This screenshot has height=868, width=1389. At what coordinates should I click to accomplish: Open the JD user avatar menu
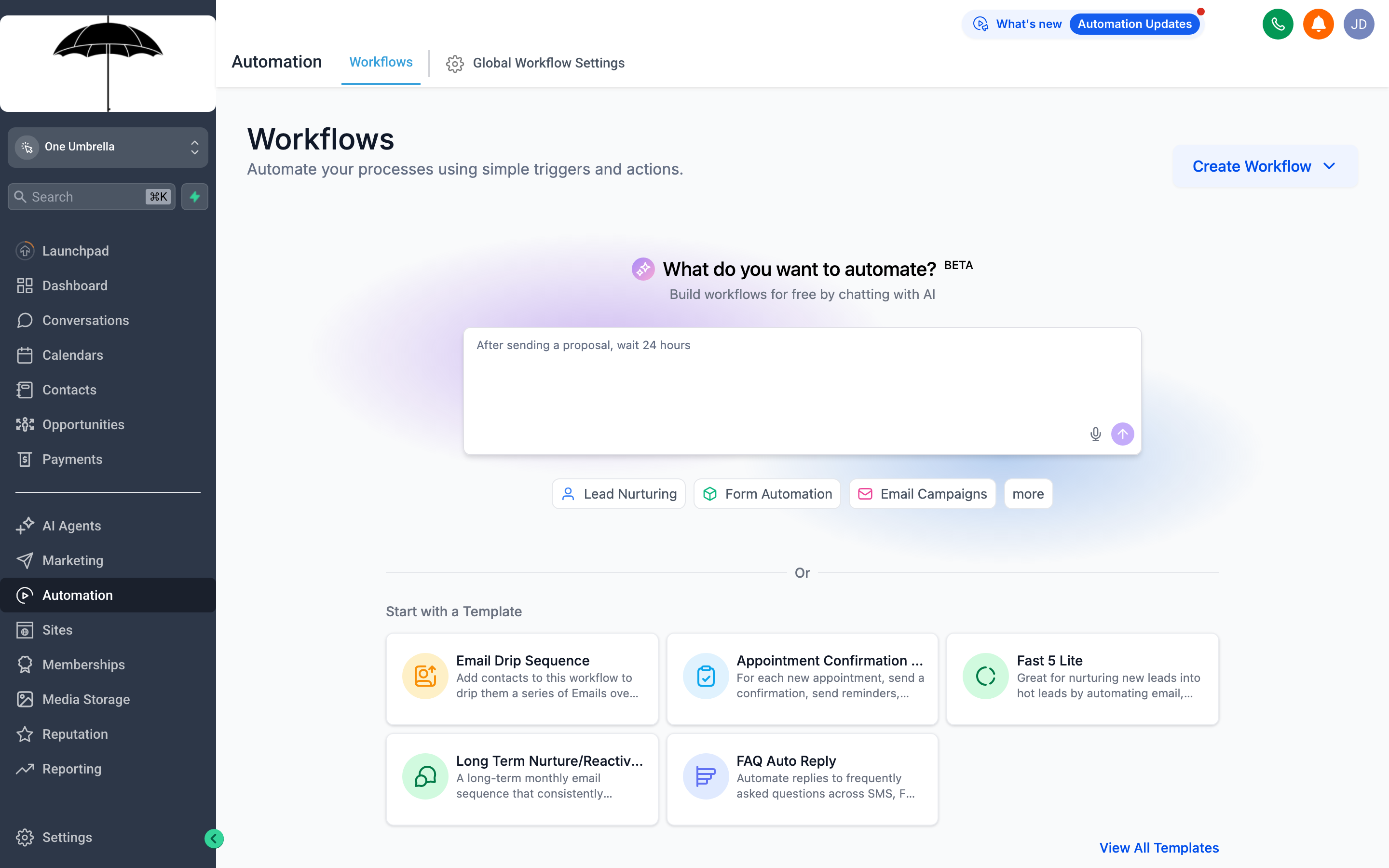coord(1358,24)
